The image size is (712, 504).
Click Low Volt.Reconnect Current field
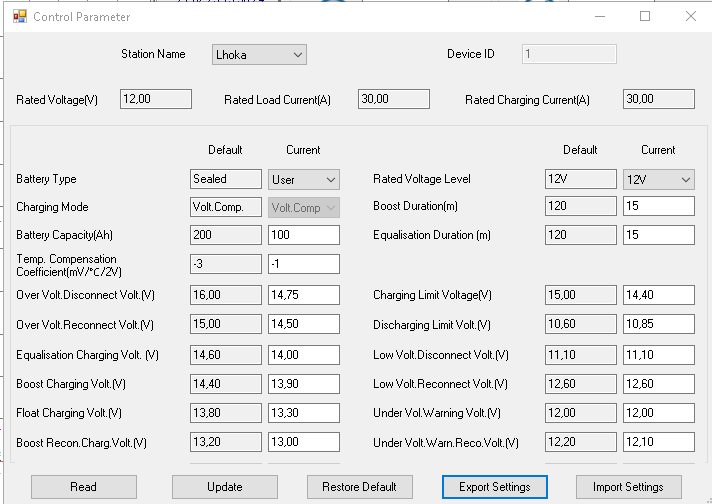[x=659, y=384]
